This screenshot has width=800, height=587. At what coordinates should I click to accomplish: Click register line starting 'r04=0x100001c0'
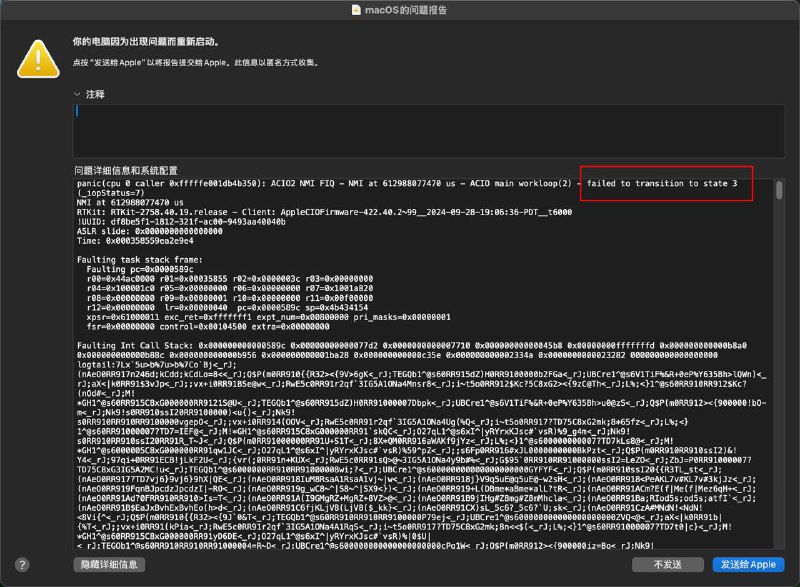230,288
